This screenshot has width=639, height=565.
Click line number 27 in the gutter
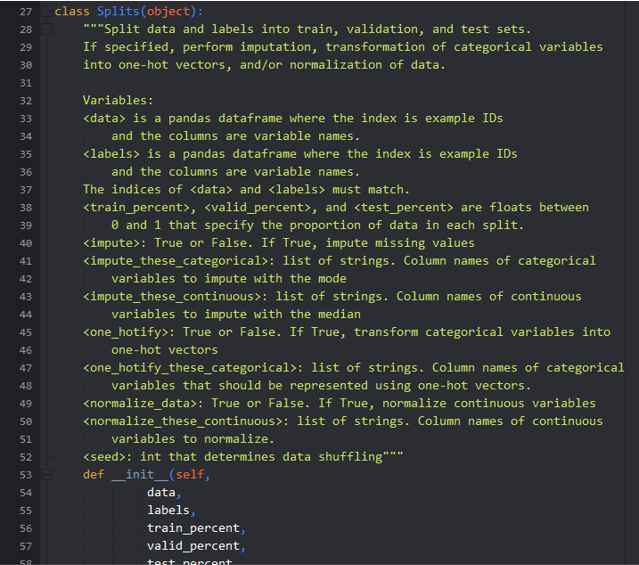click(26, 11)
